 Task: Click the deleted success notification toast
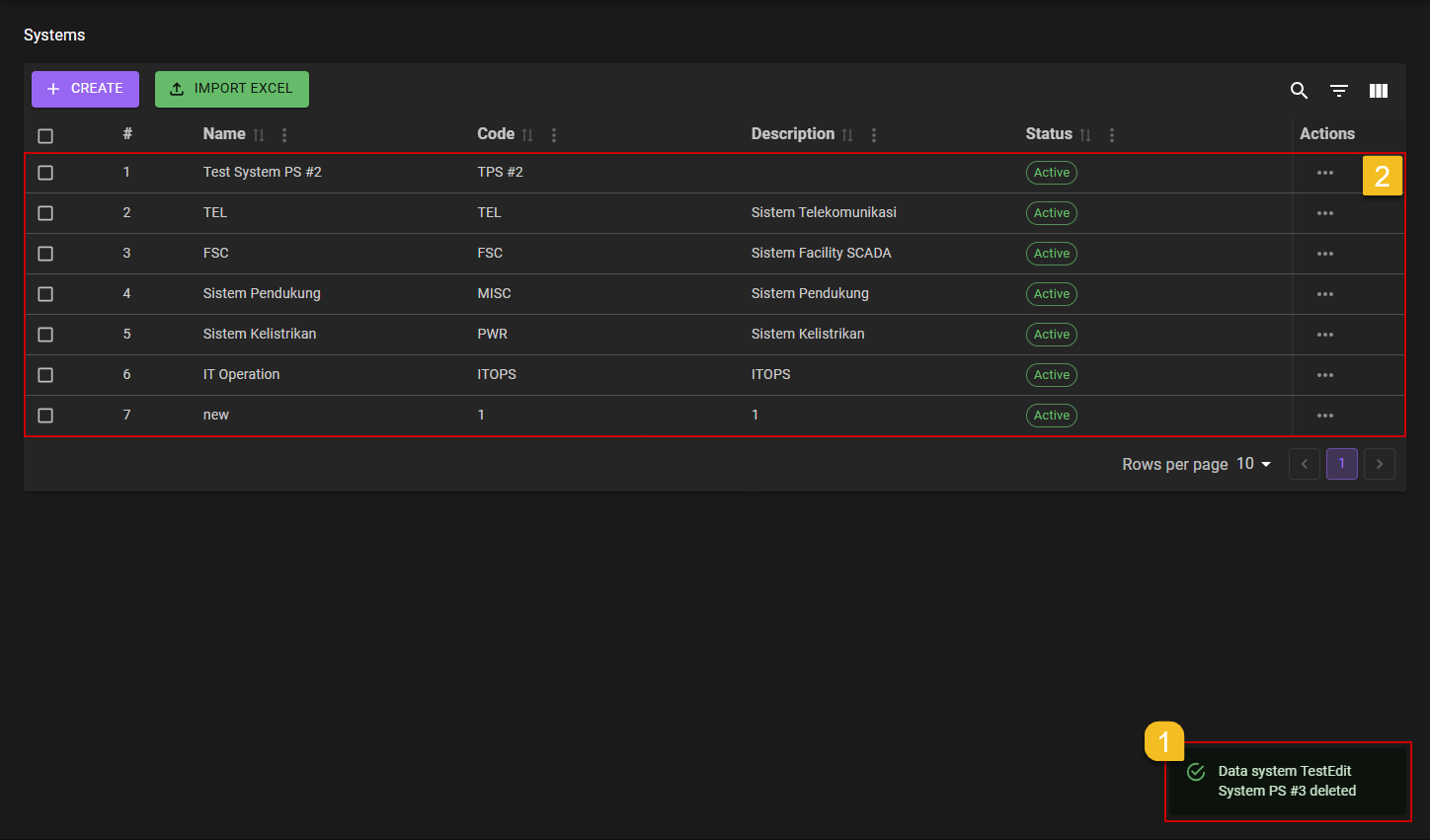(1287, 781)
